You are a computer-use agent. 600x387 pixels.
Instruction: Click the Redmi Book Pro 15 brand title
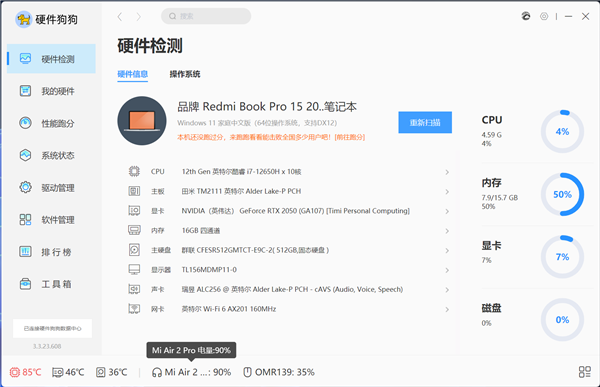tap(267, 106)
